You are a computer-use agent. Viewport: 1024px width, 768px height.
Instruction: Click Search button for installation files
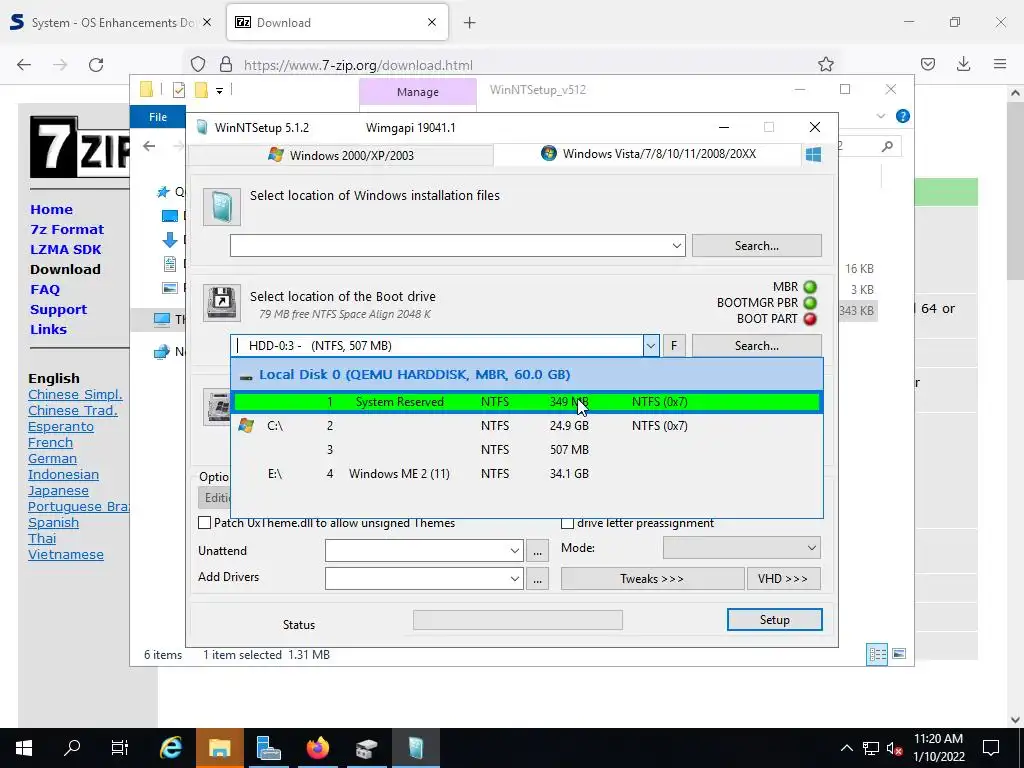point(757,246)
